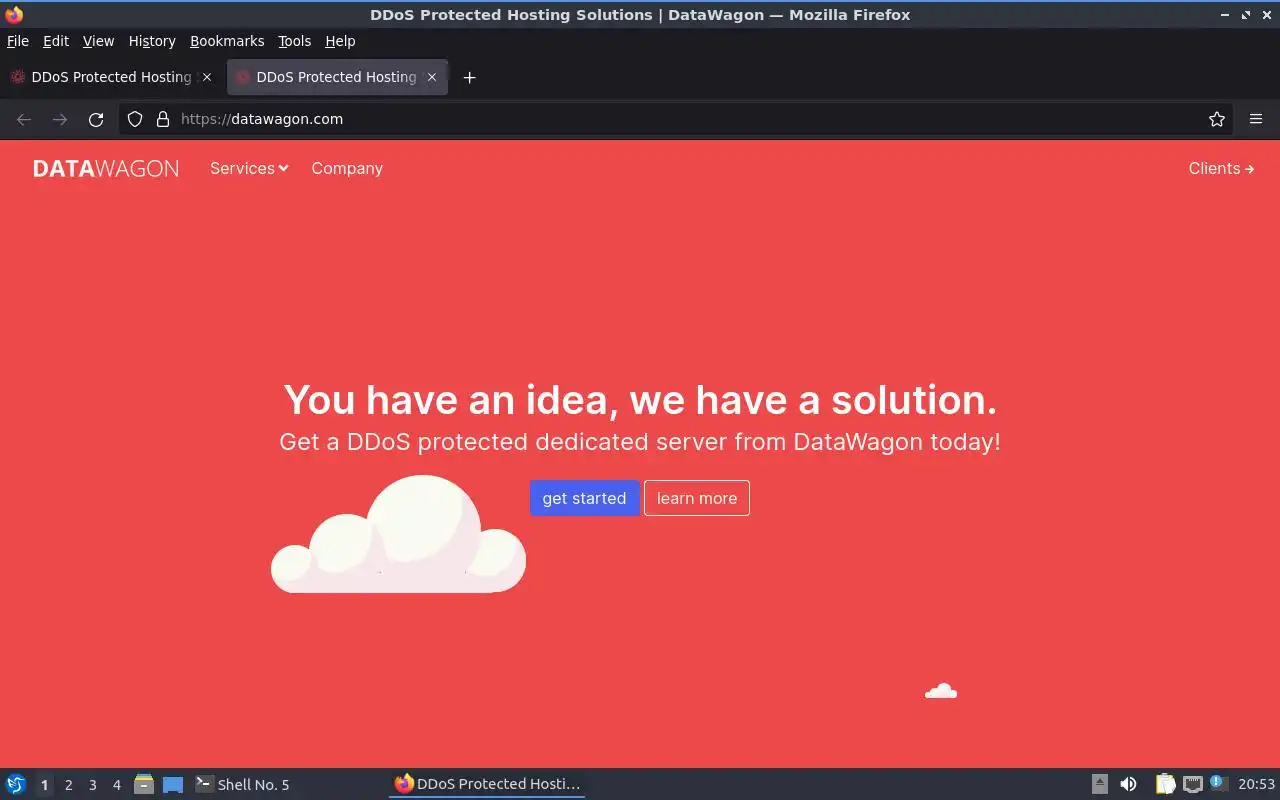Viewport: 1280px width, 800px height.
Task: Click the blue desktop taskbar icon
Action: coord(173,785)
